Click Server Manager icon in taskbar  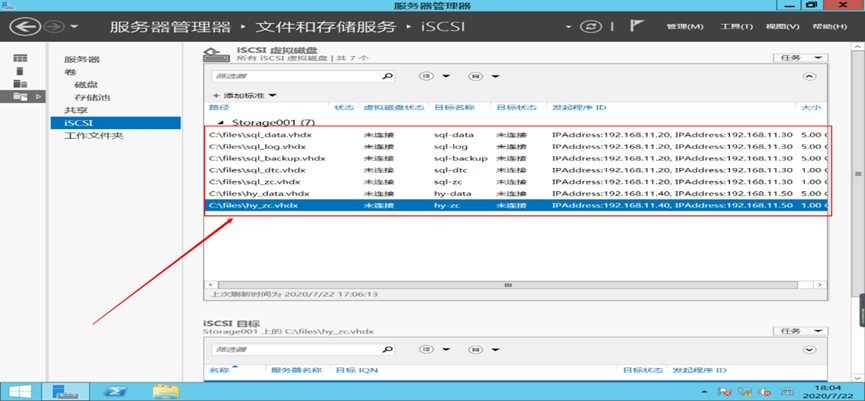click(65, 391)
